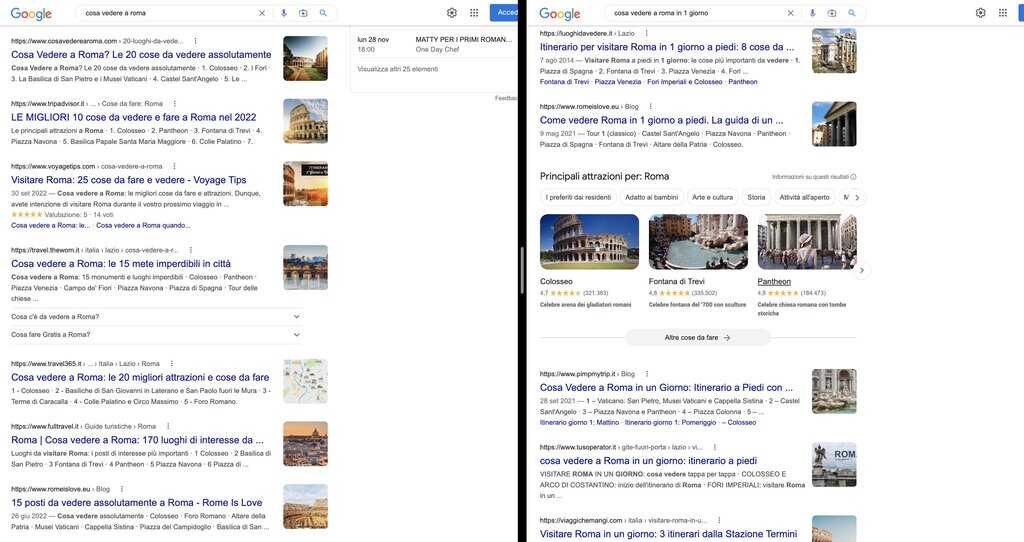Click thumbnail of tripadvisor.it Colosseum result
Screen dimensions: 1024x542
(306, 121)
